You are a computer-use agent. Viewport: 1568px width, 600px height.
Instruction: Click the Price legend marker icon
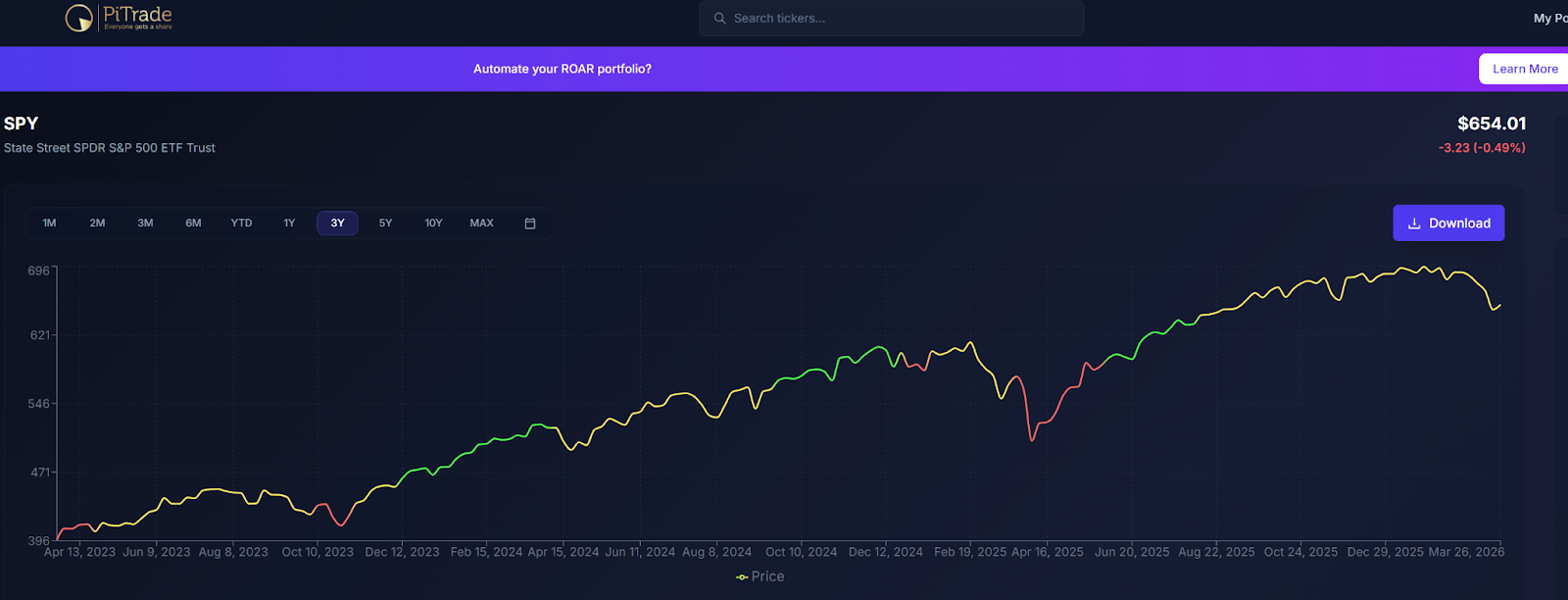[742, 577]
